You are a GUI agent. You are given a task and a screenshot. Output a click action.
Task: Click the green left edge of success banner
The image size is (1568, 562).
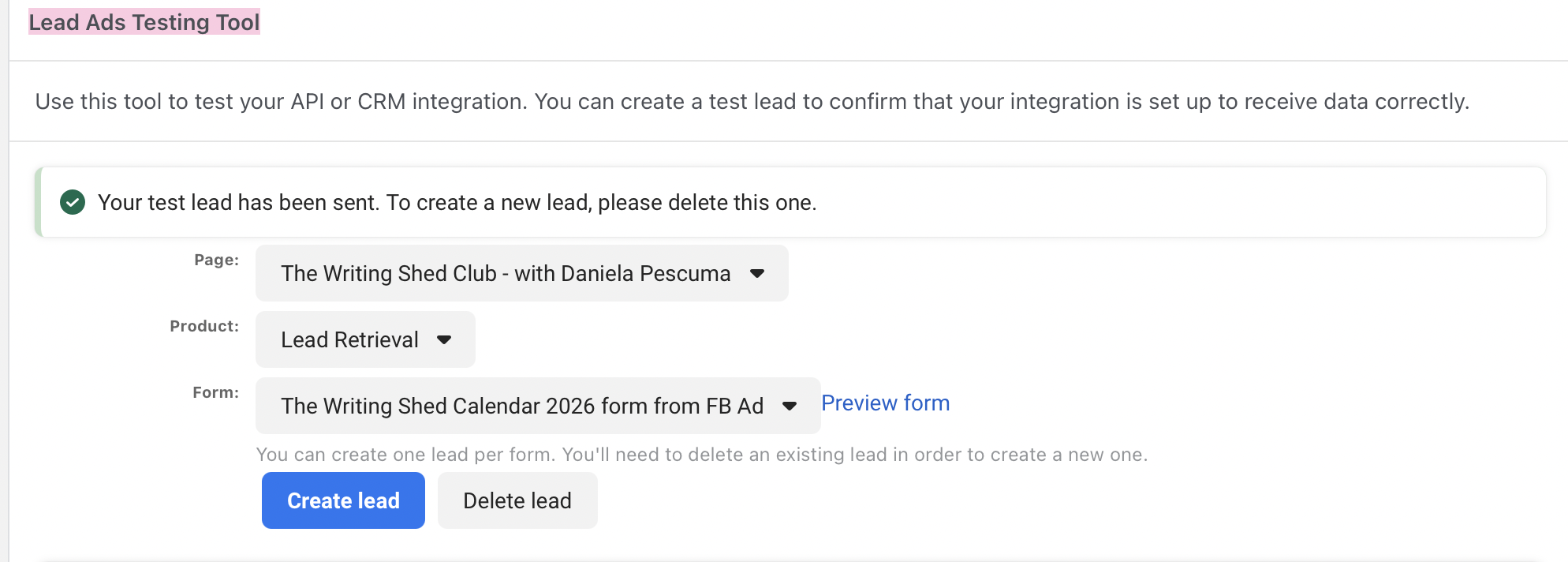(38, 202)
